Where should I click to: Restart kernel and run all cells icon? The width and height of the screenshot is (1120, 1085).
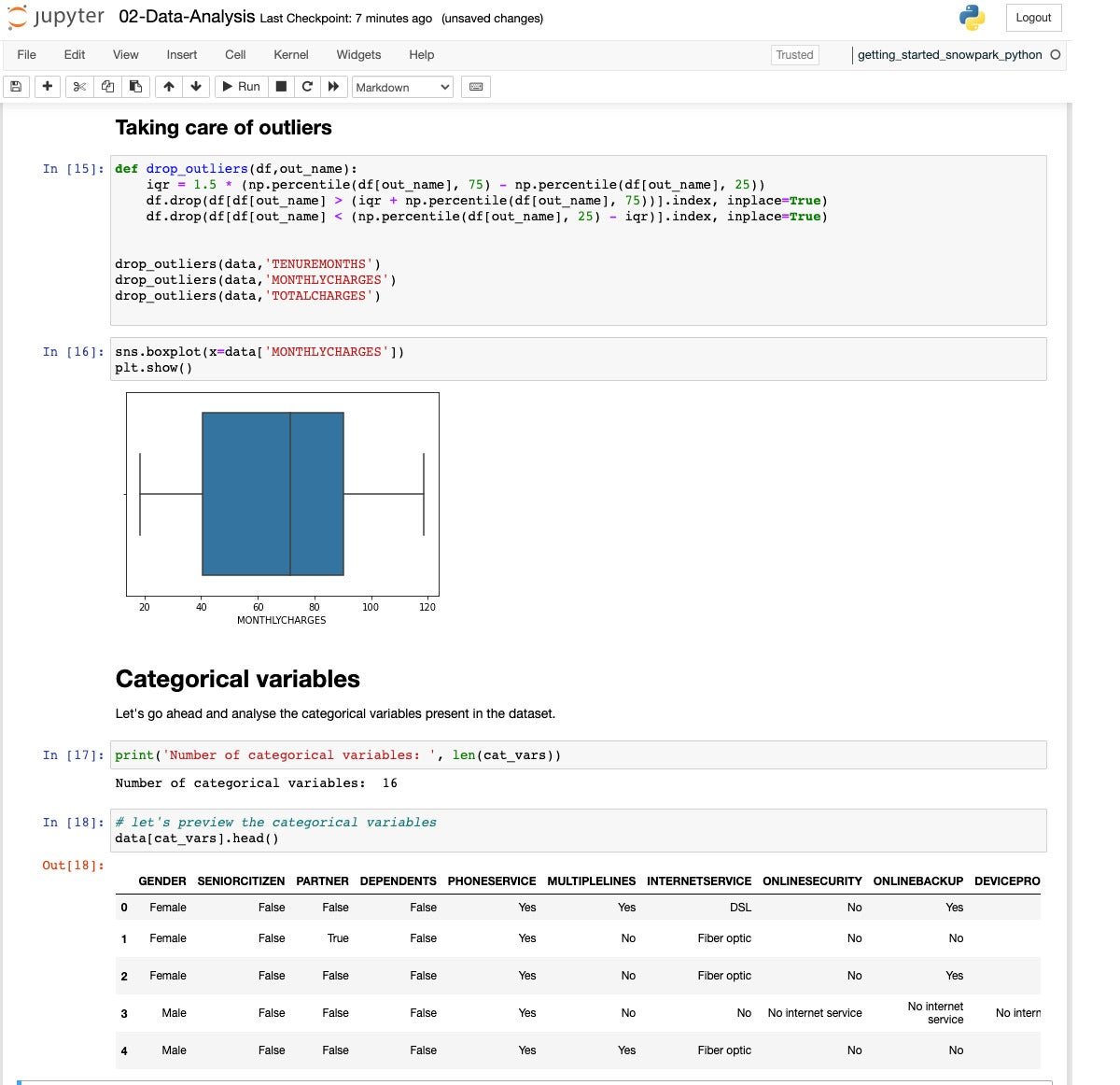333,87
